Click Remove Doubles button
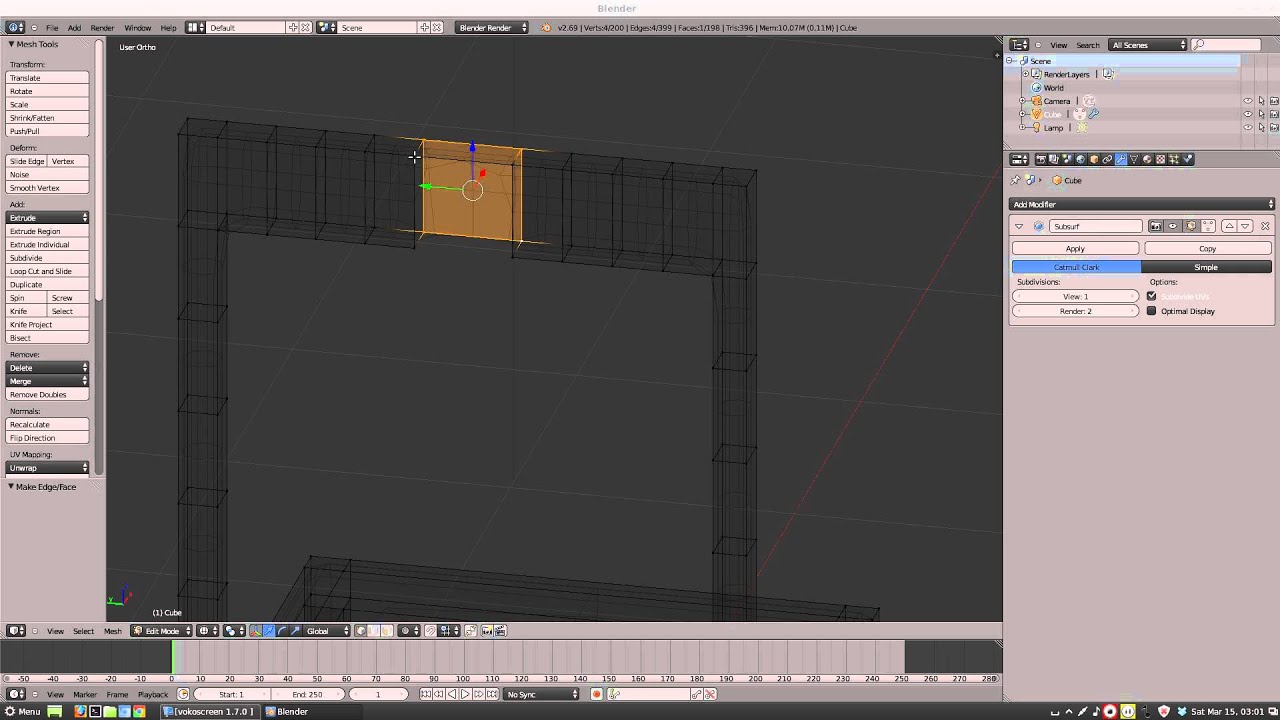 pos(48,394)
